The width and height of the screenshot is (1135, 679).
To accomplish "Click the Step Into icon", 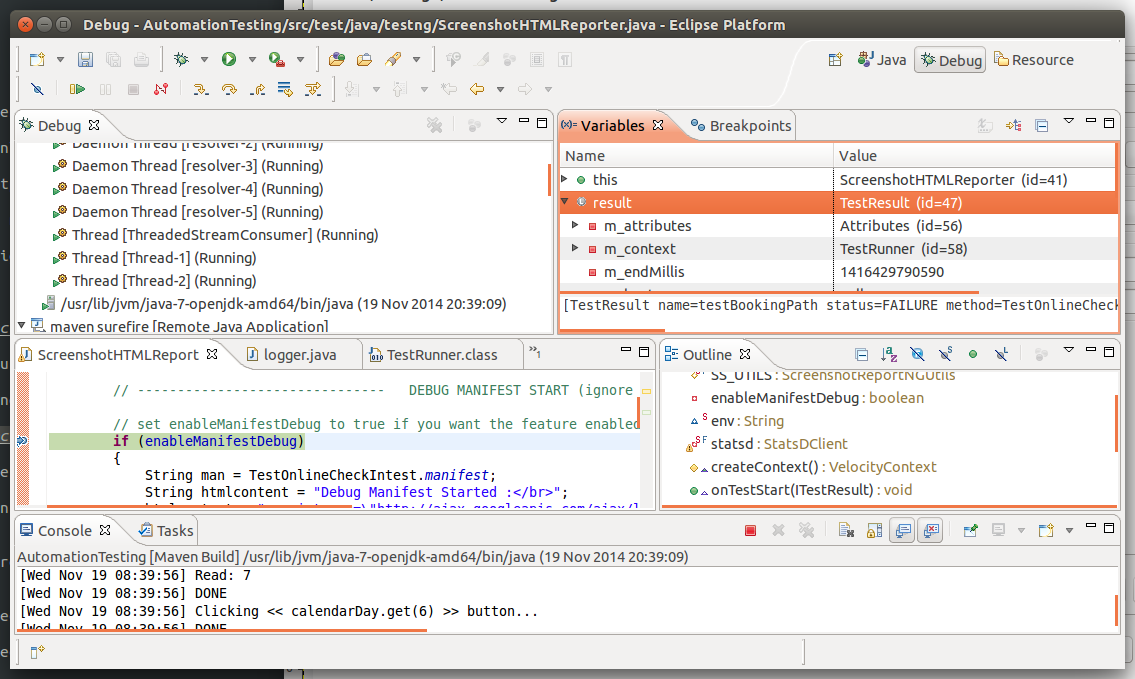I will pos(201,89).
